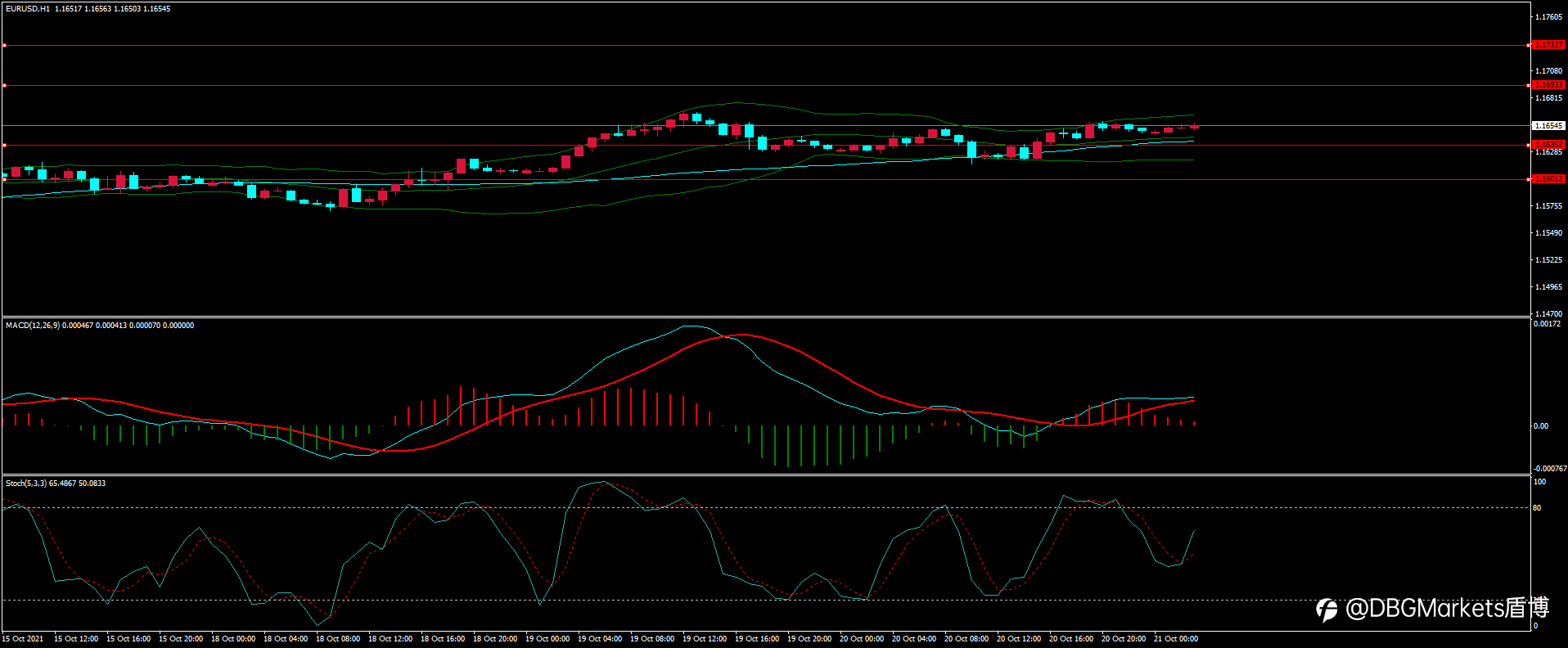Click the MACD scale value 0.00172
Image resolution: width=1568 pixels, height=648 pixels.
(x=1547, y=325)
